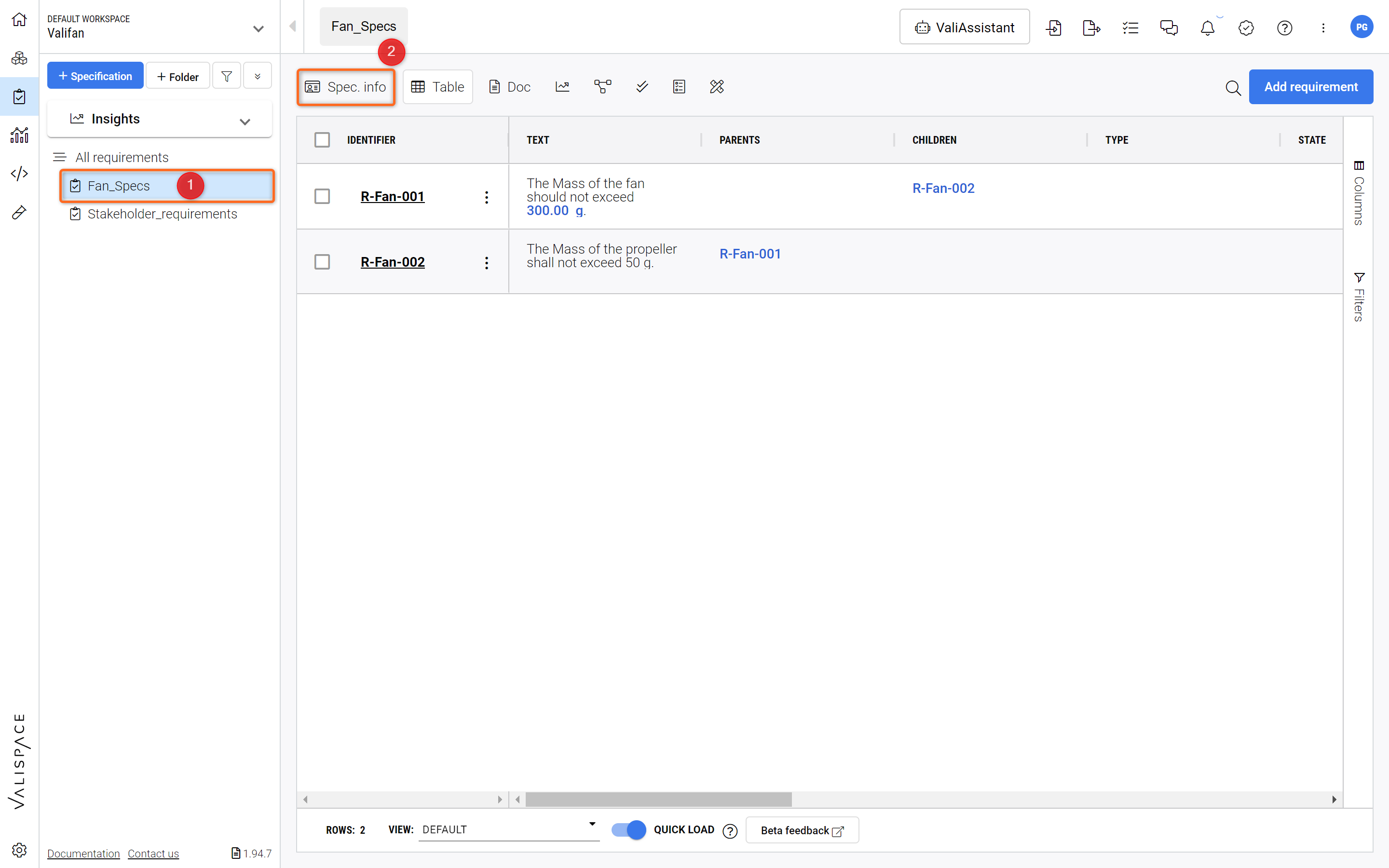
Task: Open the filter funnel in specifications panel
Action: [x=227, y=76]
